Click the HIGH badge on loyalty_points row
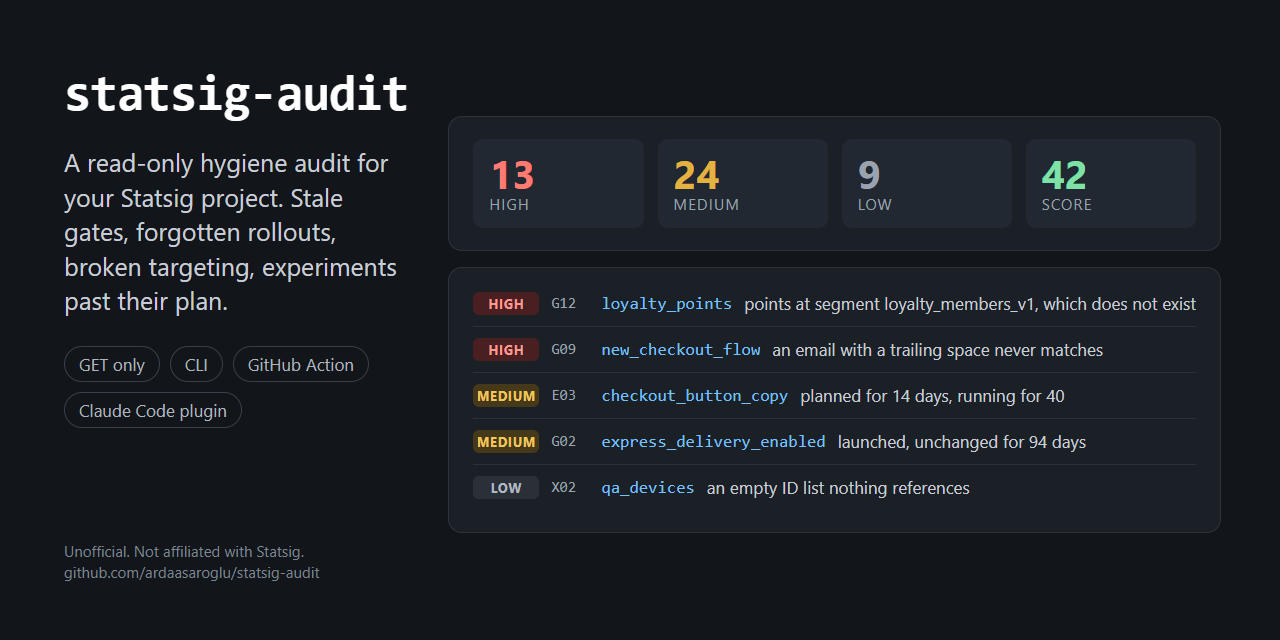 click(x=506, y=304)
